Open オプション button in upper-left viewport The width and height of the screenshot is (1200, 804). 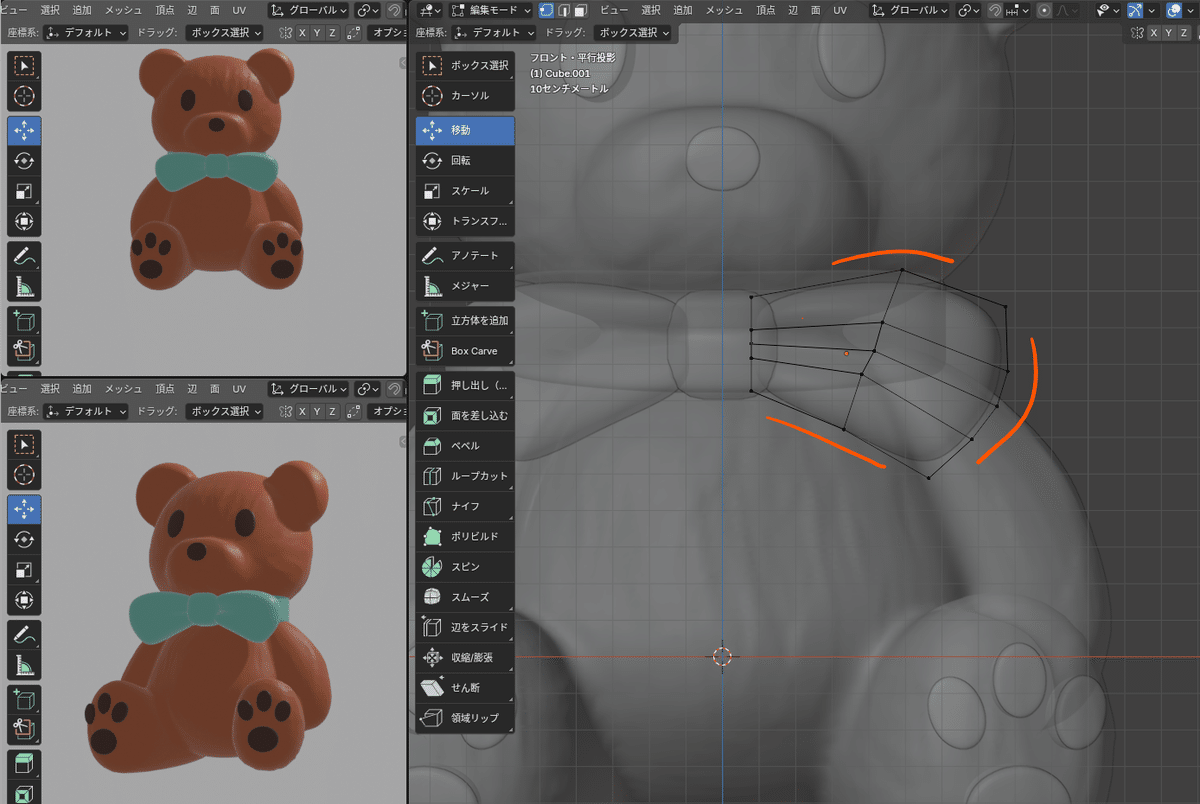pos(386,33)
